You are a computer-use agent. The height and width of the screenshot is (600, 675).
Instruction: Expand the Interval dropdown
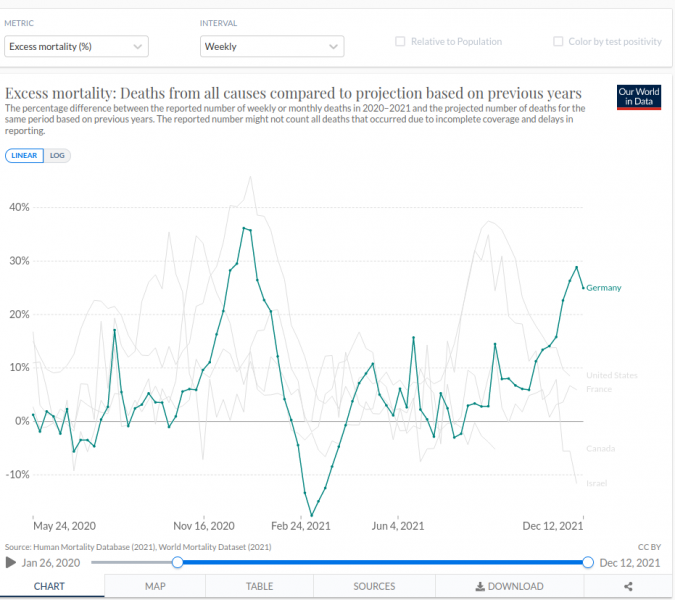[271, 46]
